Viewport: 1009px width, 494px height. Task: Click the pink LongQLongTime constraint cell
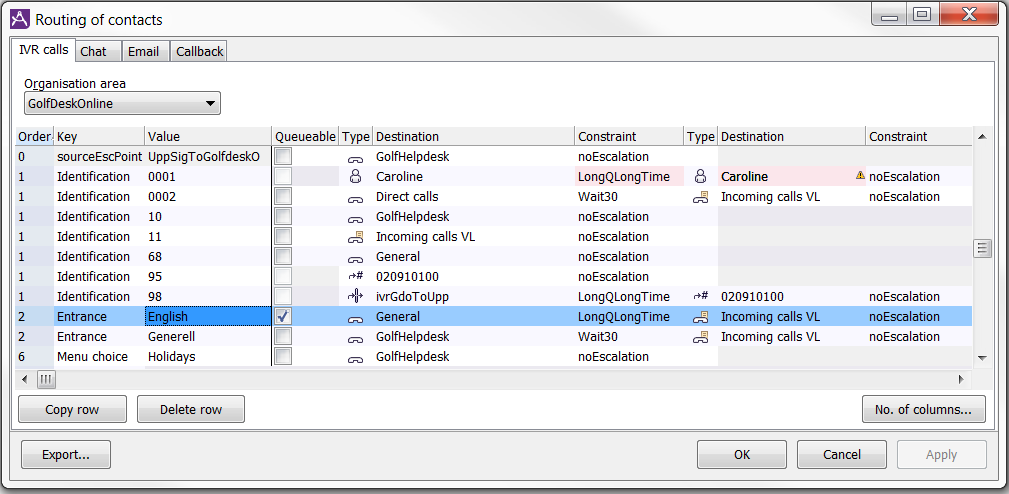click(x=629, y=176)
